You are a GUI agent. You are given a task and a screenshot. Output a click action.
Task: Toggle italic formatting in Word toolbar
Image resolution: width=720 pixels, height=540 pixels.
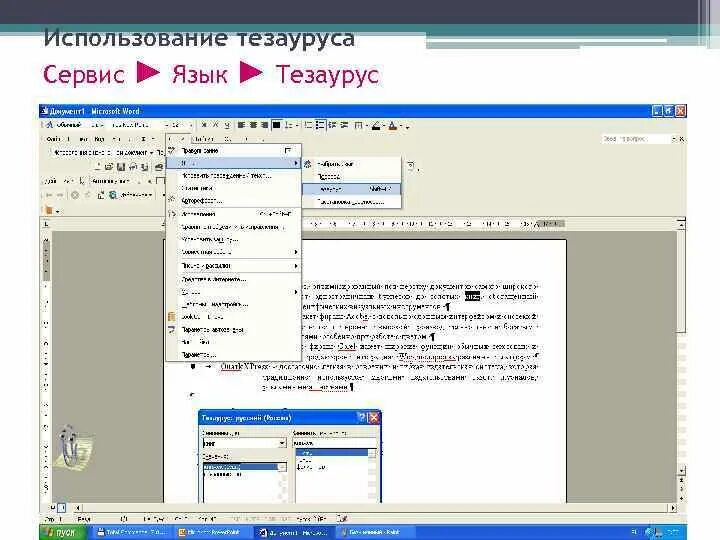215,125
